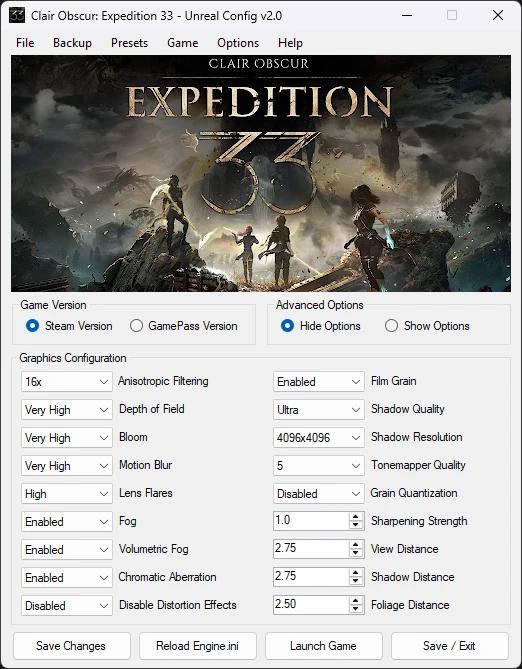Select Steam Version radio button
Image resolution: width=522 pixels, height=669 pixels.
[32, 326]
